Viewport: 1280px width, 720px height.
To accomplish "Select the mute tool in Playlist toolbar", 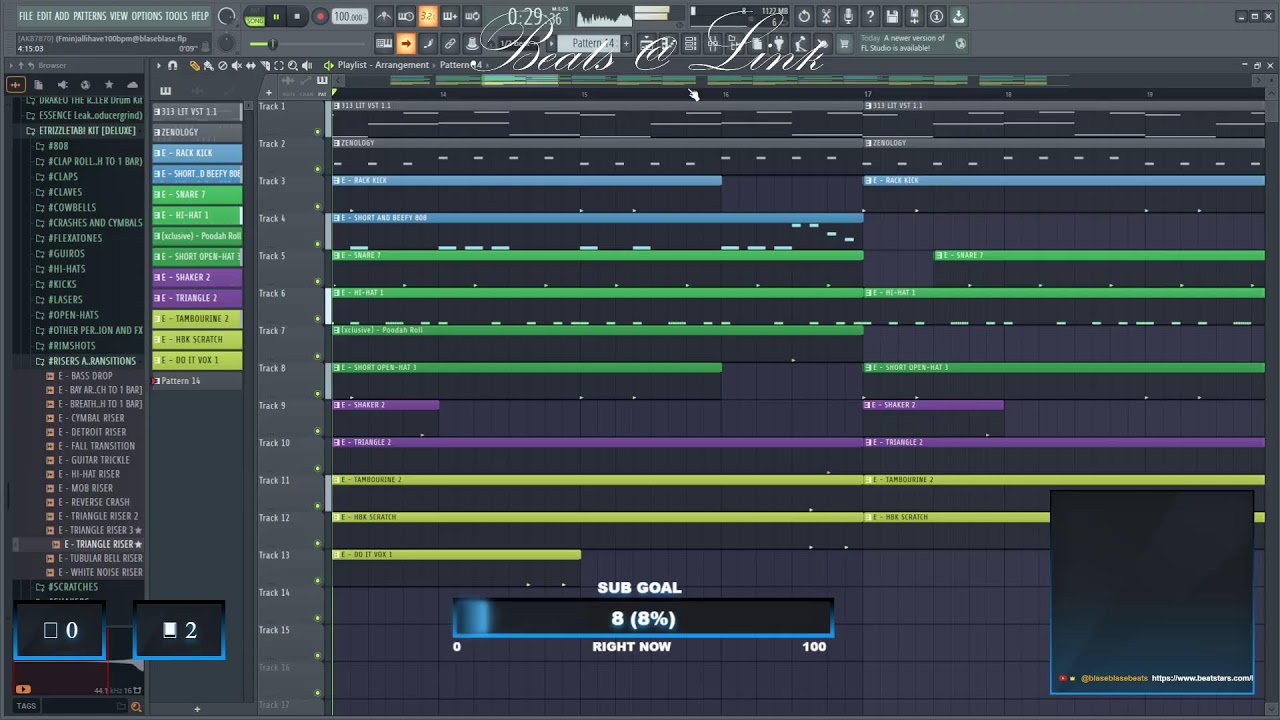I will point(236,65).
